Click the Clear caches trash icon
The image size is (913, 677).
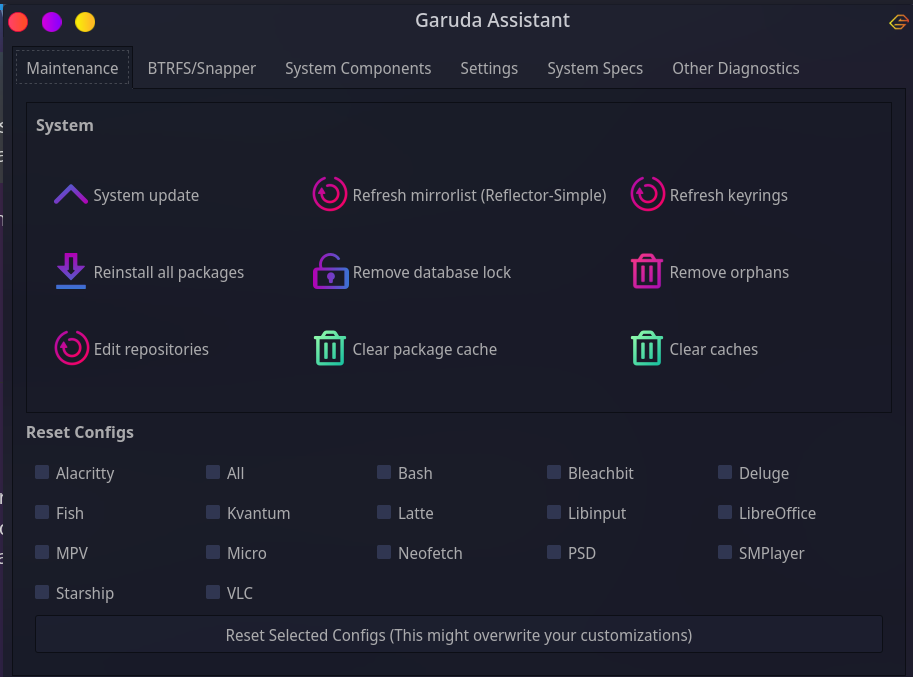coord(647,348)
